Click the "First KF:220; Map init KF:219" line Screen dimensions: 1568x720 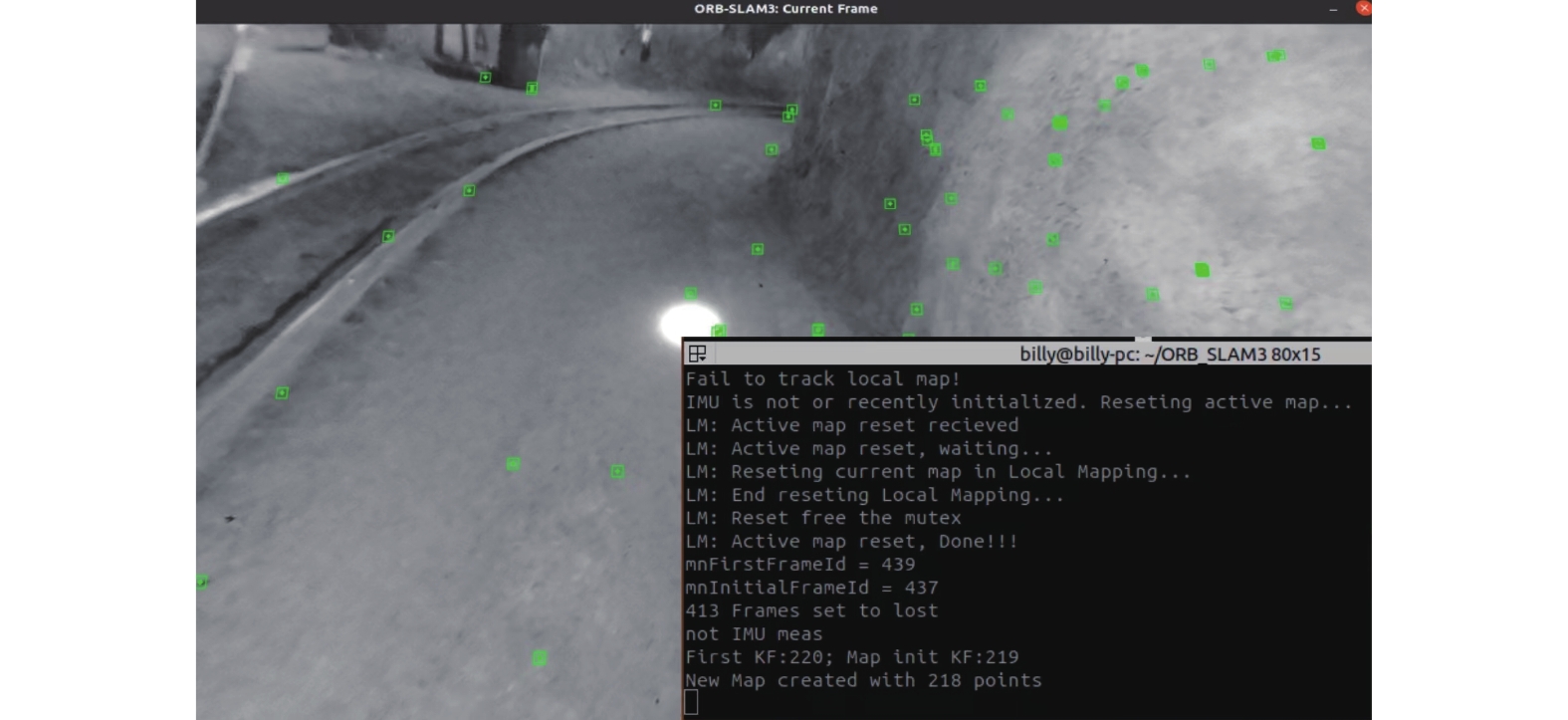pos(851,657)
